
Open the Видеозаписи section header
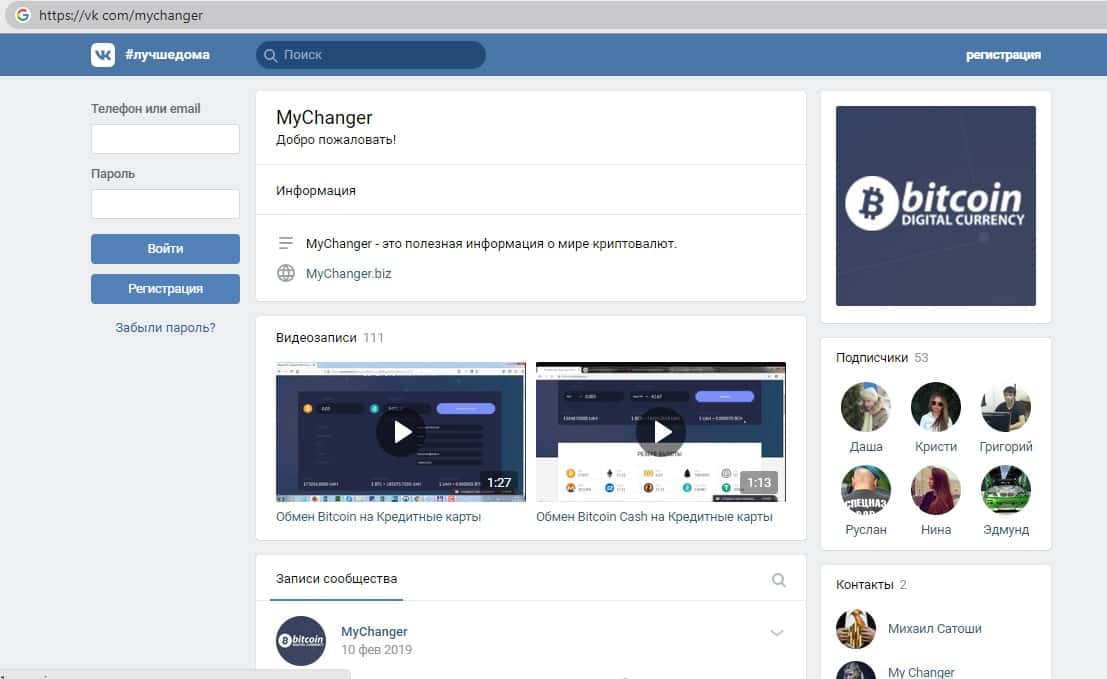[316, 337]
